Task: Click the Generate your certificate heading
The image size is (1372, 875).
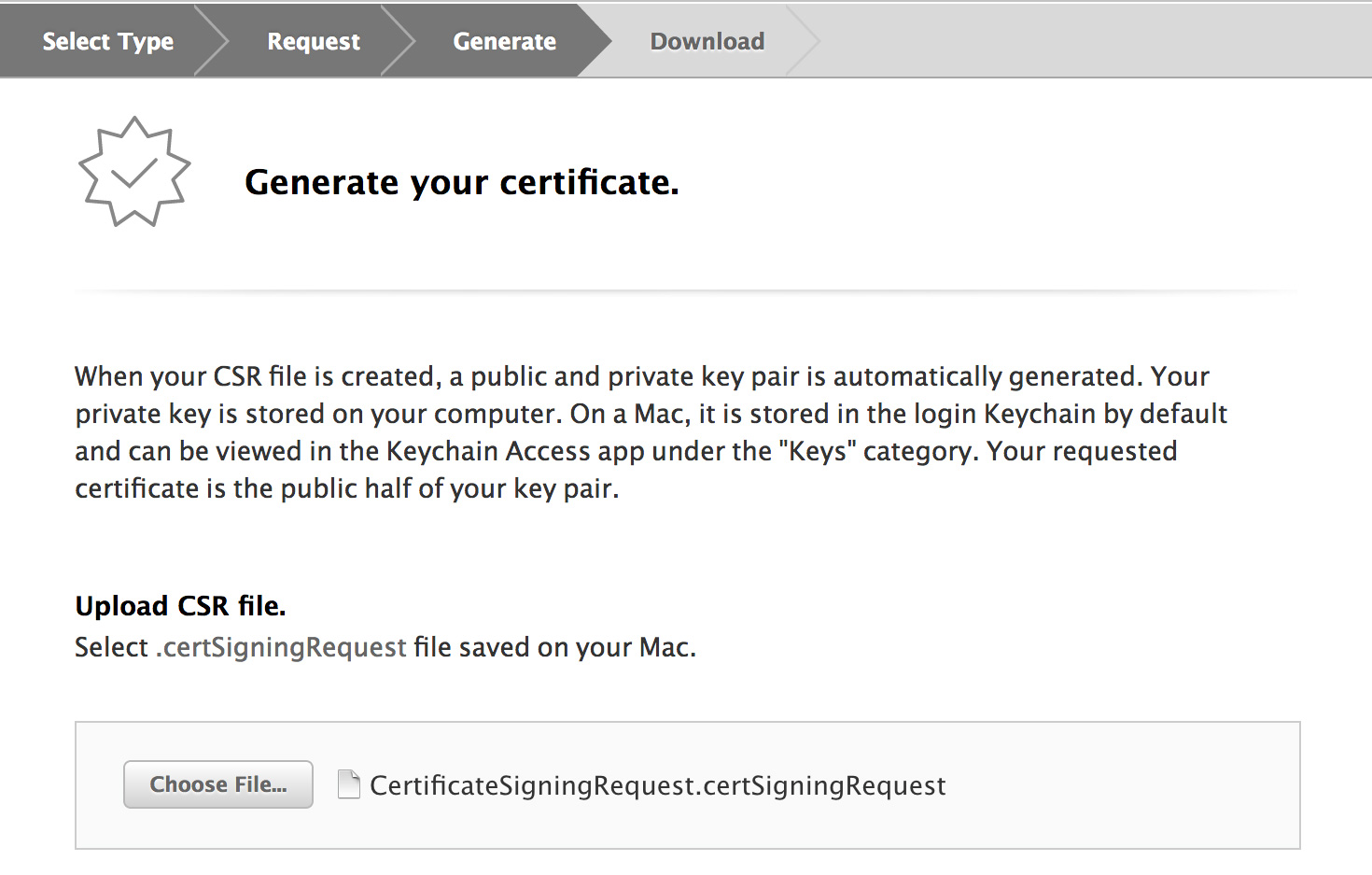Action: (462, 182)
